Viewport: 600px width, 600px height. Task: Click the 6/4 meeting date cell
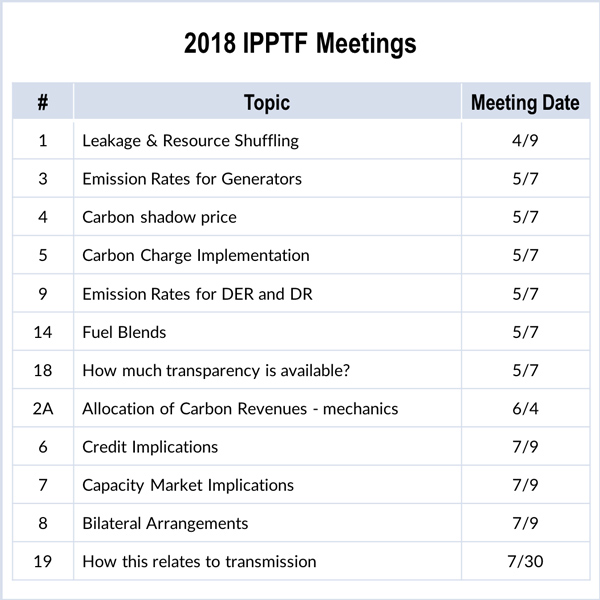pos(525,408)
